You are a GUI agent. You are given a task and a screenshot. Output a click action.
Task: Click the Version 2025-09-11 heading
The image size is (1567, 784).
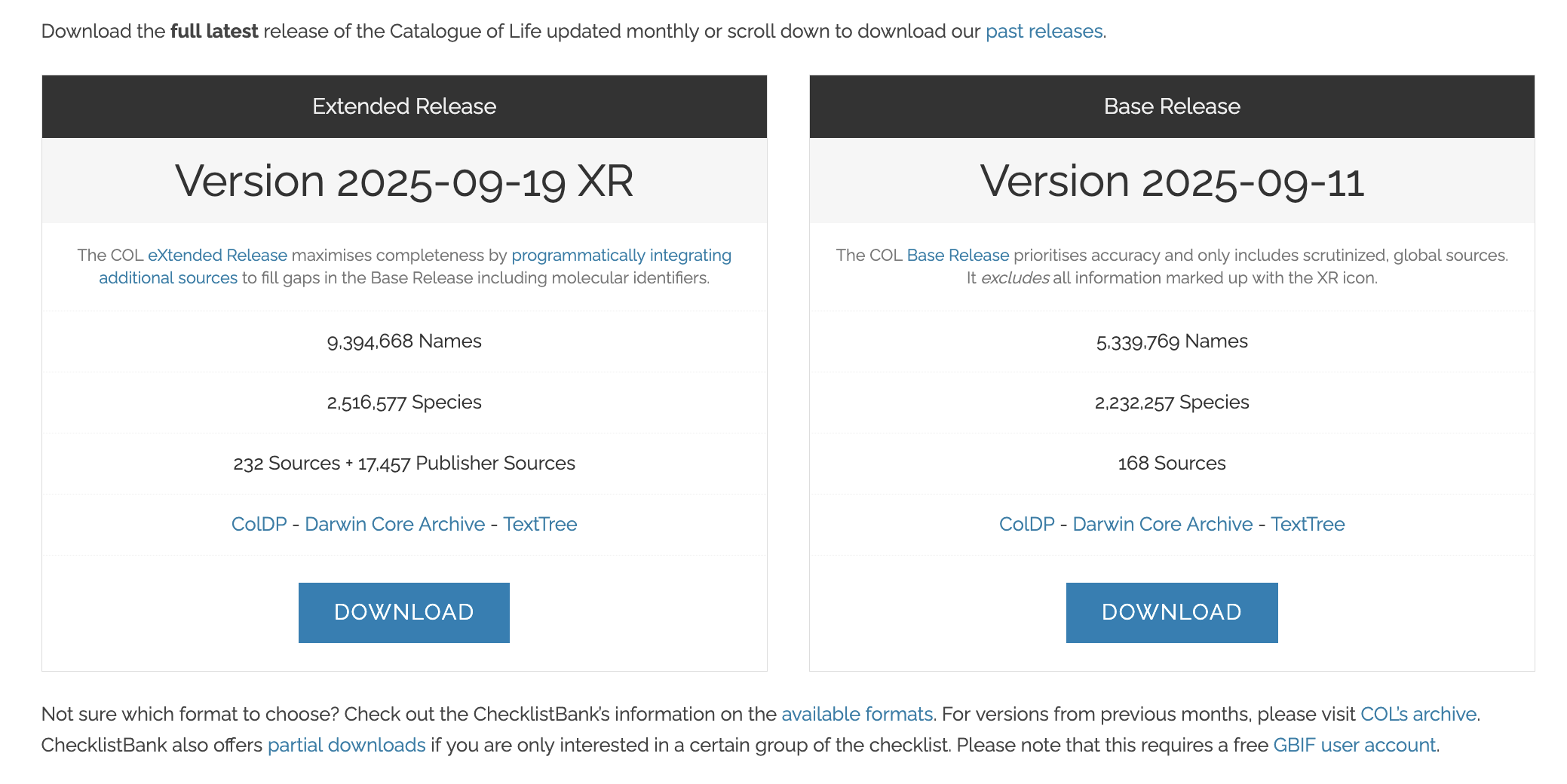[1172, 182]
